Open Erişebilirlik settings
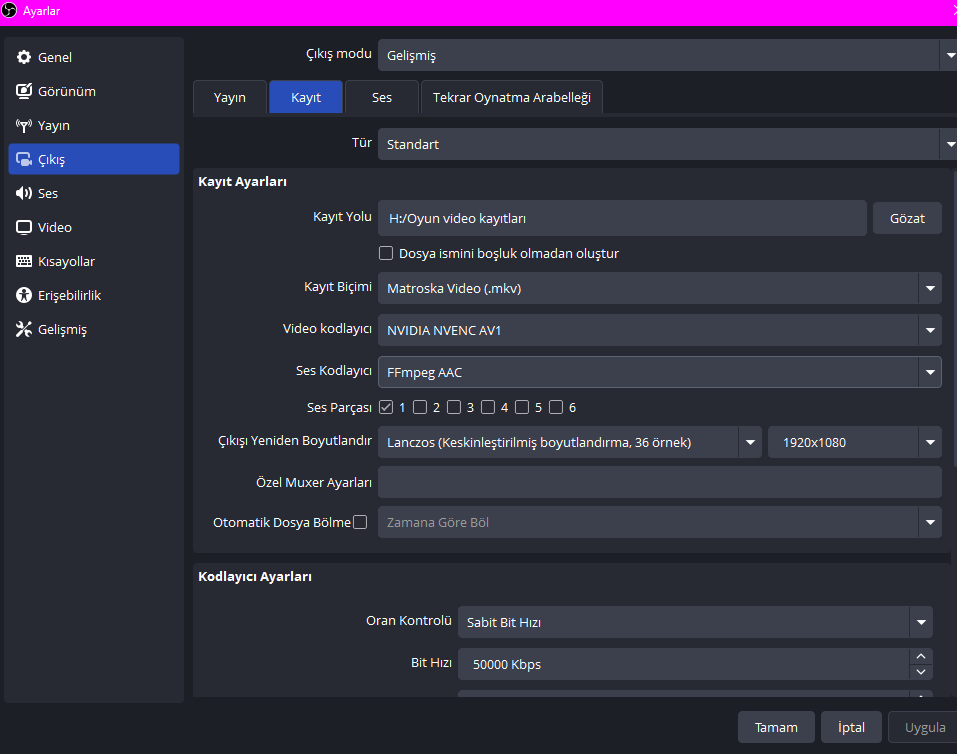 click(x=94, y=295)
